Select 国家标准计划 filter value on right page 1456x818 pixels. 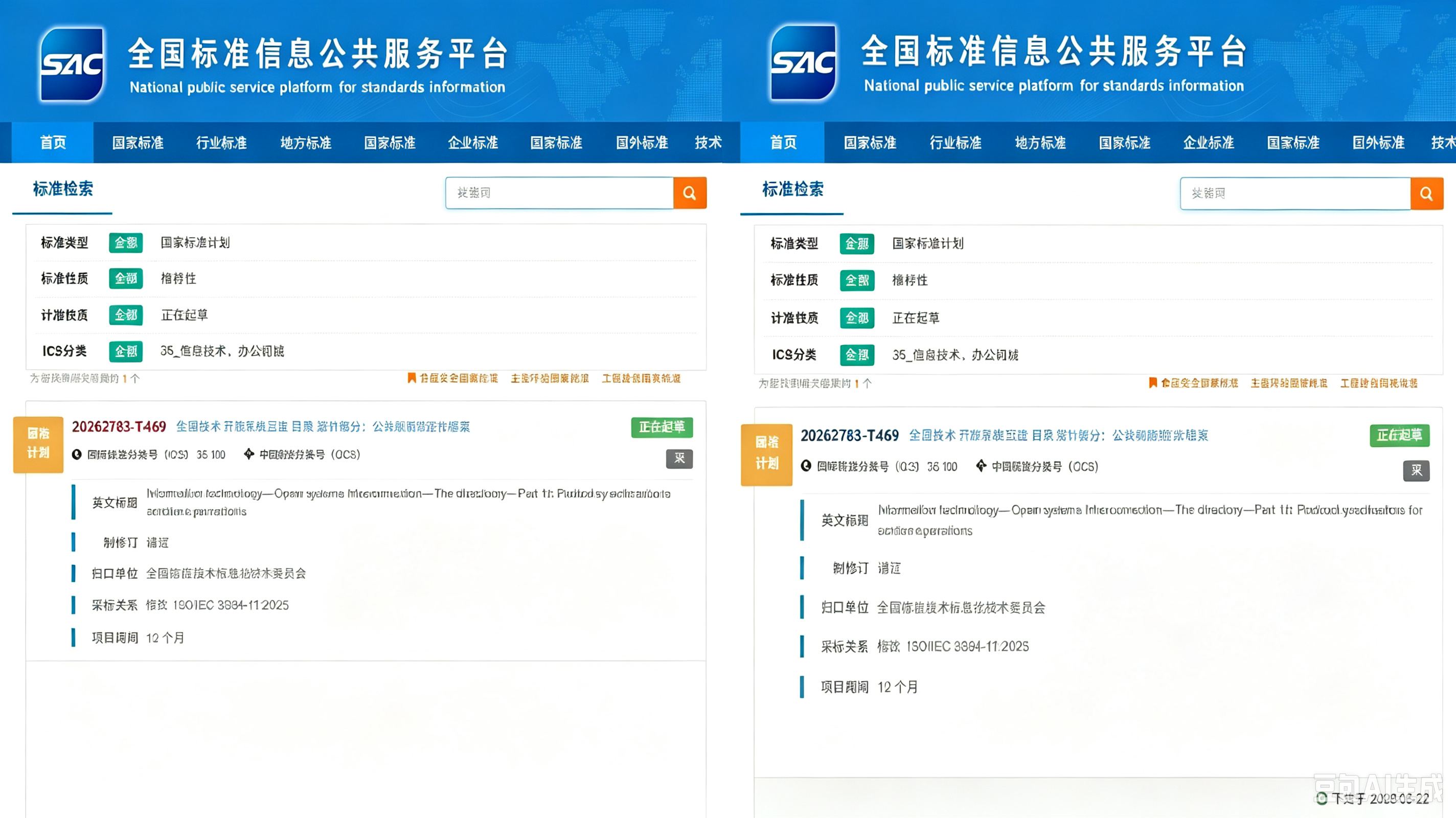(x=927, y=244)
